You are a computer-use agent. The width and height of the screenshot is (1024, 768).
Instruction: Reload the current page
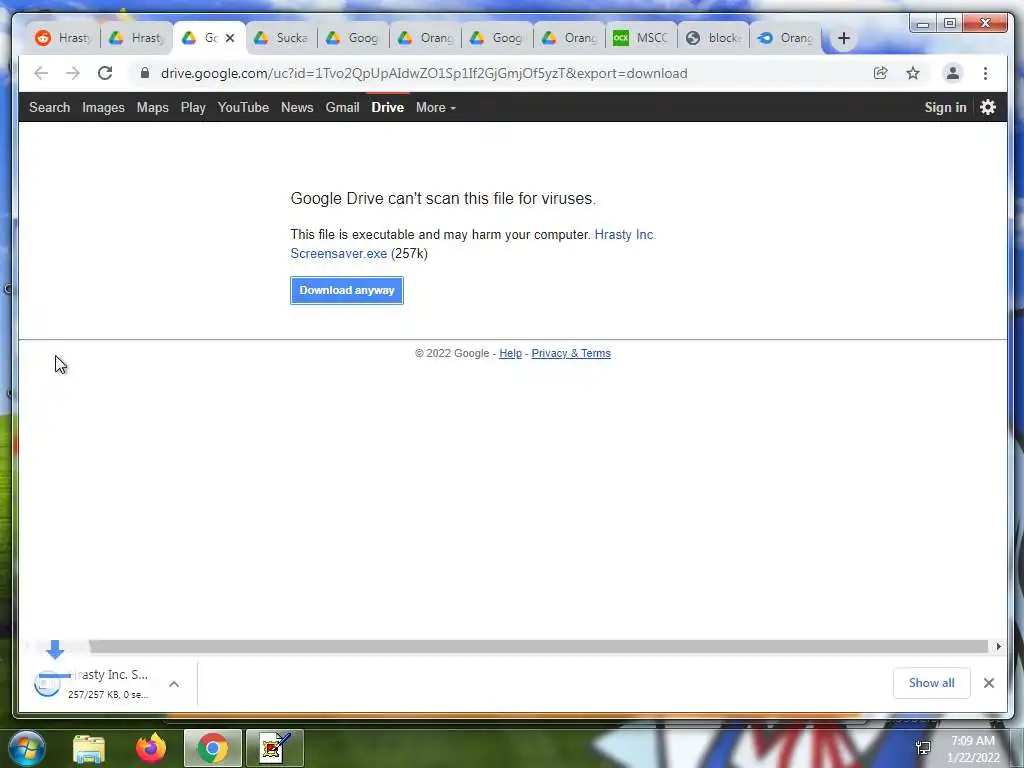point(105,73)
